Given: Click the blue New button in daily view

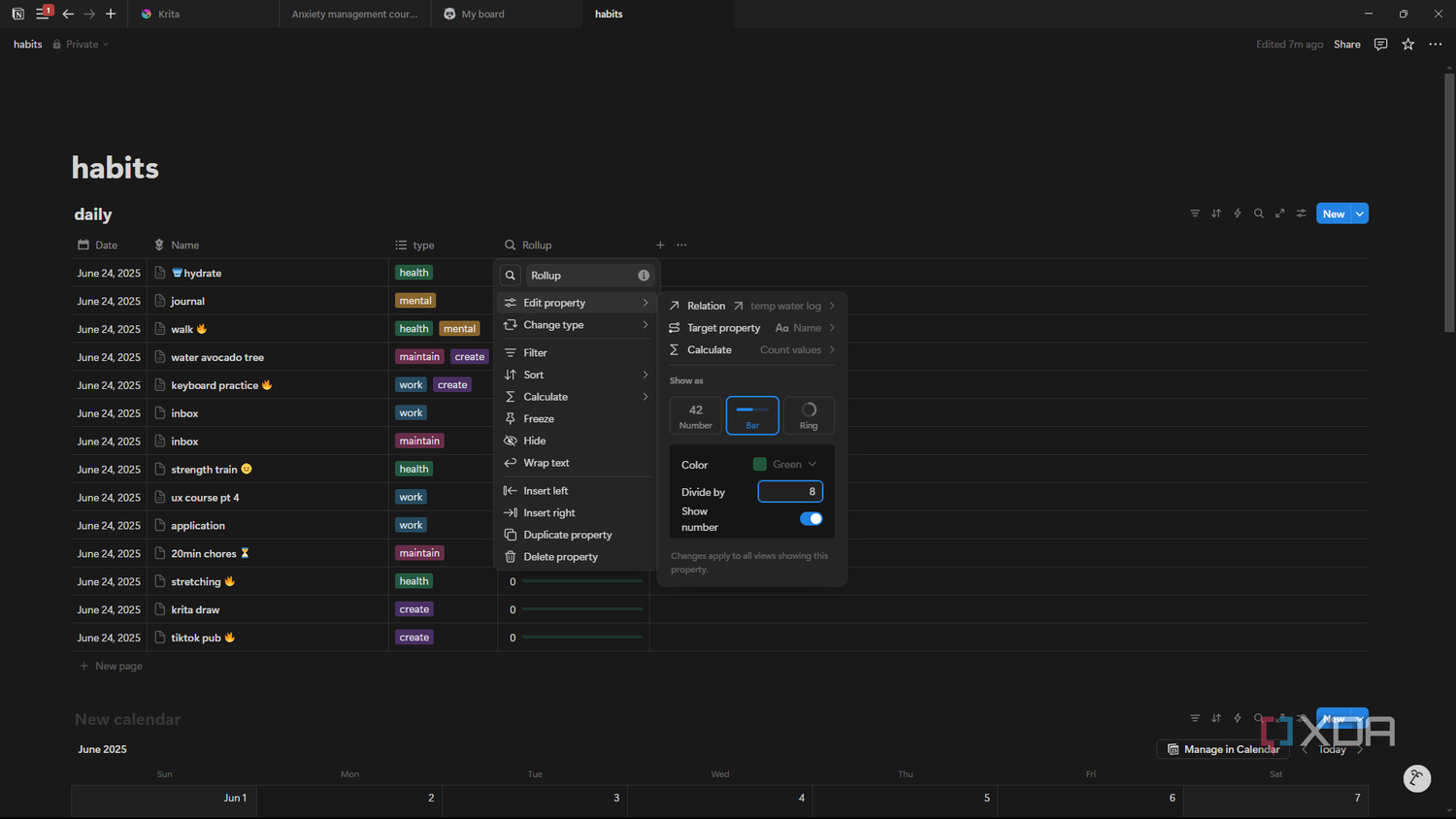Looking at the screenshot, I should click(x=1334, y=213).
